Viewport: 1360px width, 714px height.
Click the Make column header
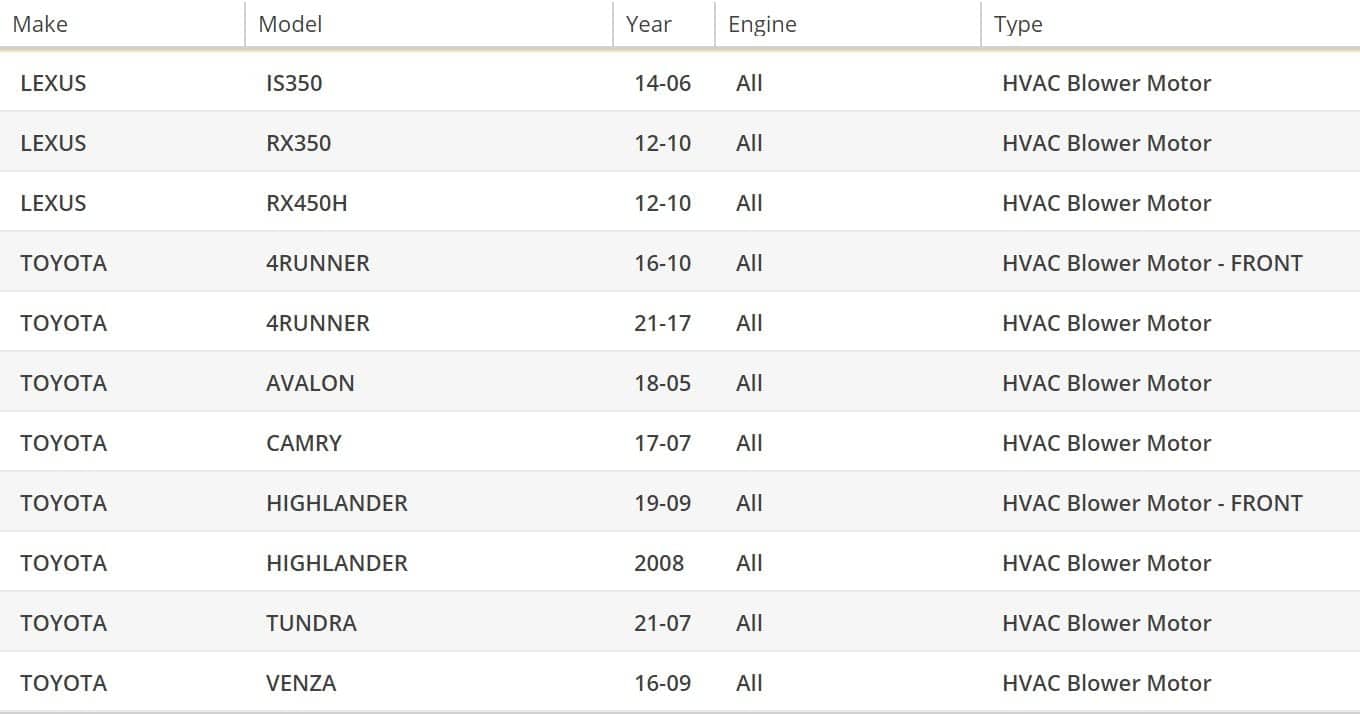click(40, 24)
